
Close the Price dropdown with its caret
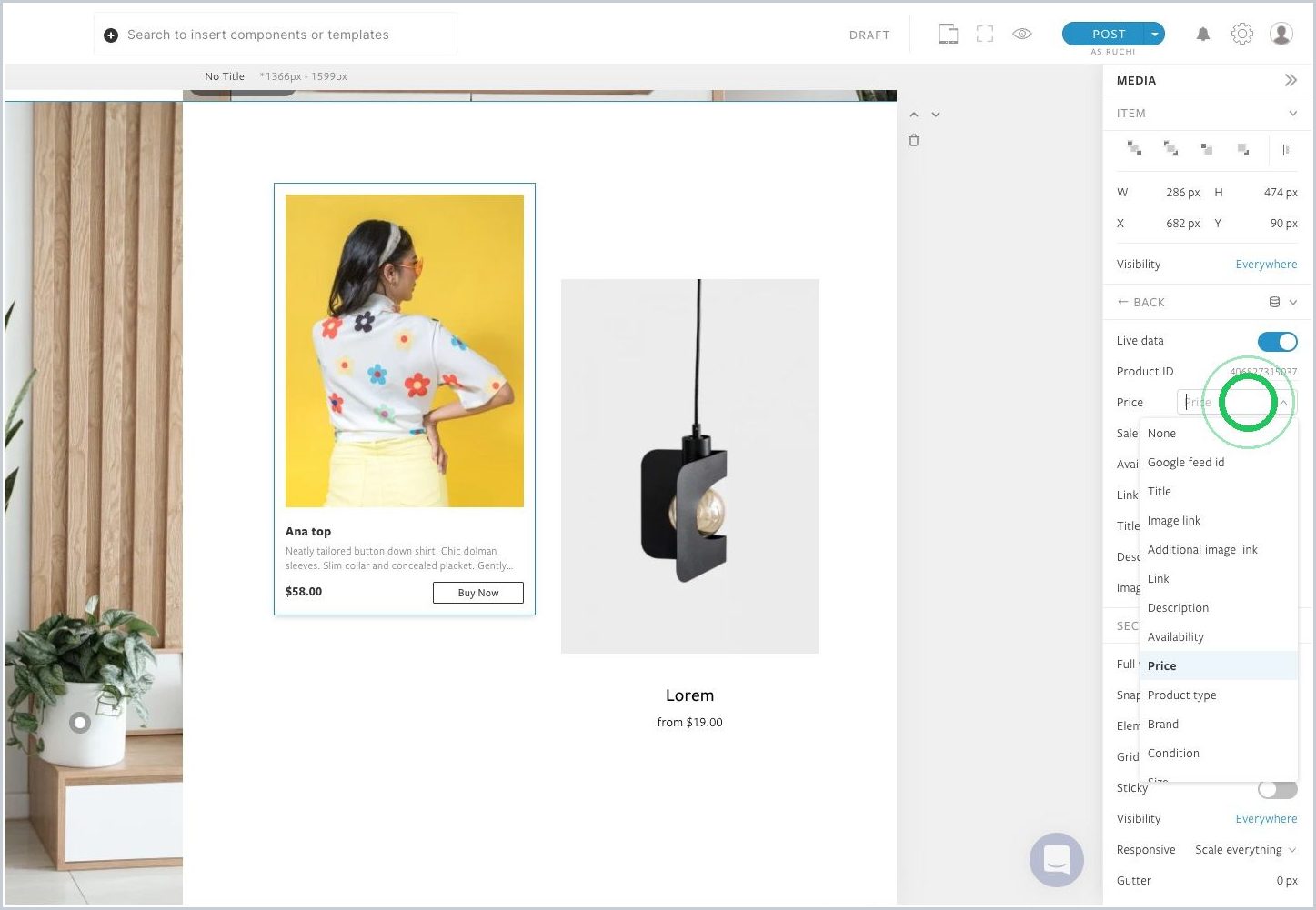[x=1283, y=403]
